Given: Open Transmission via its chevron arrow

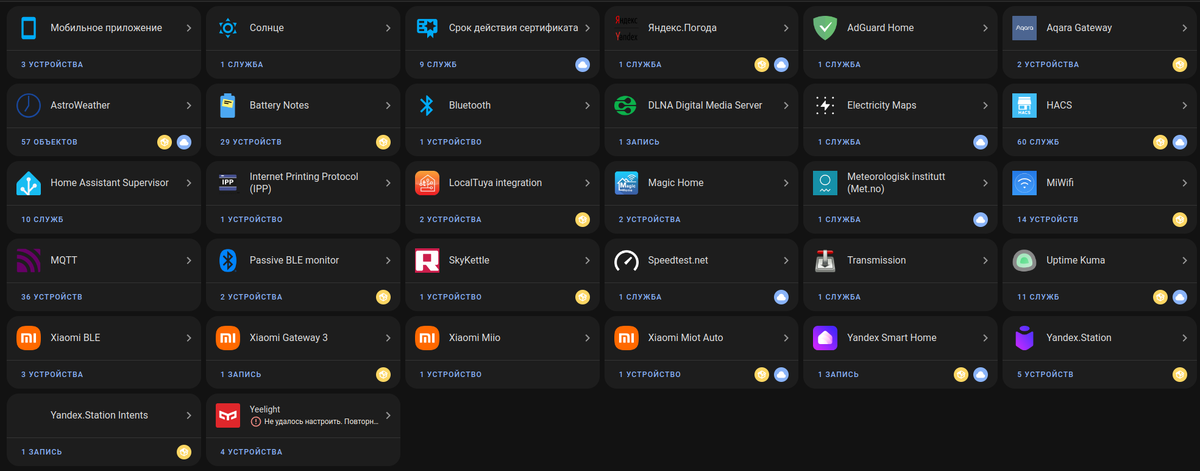Looking at the screenshot, I should tap(985, 260).
